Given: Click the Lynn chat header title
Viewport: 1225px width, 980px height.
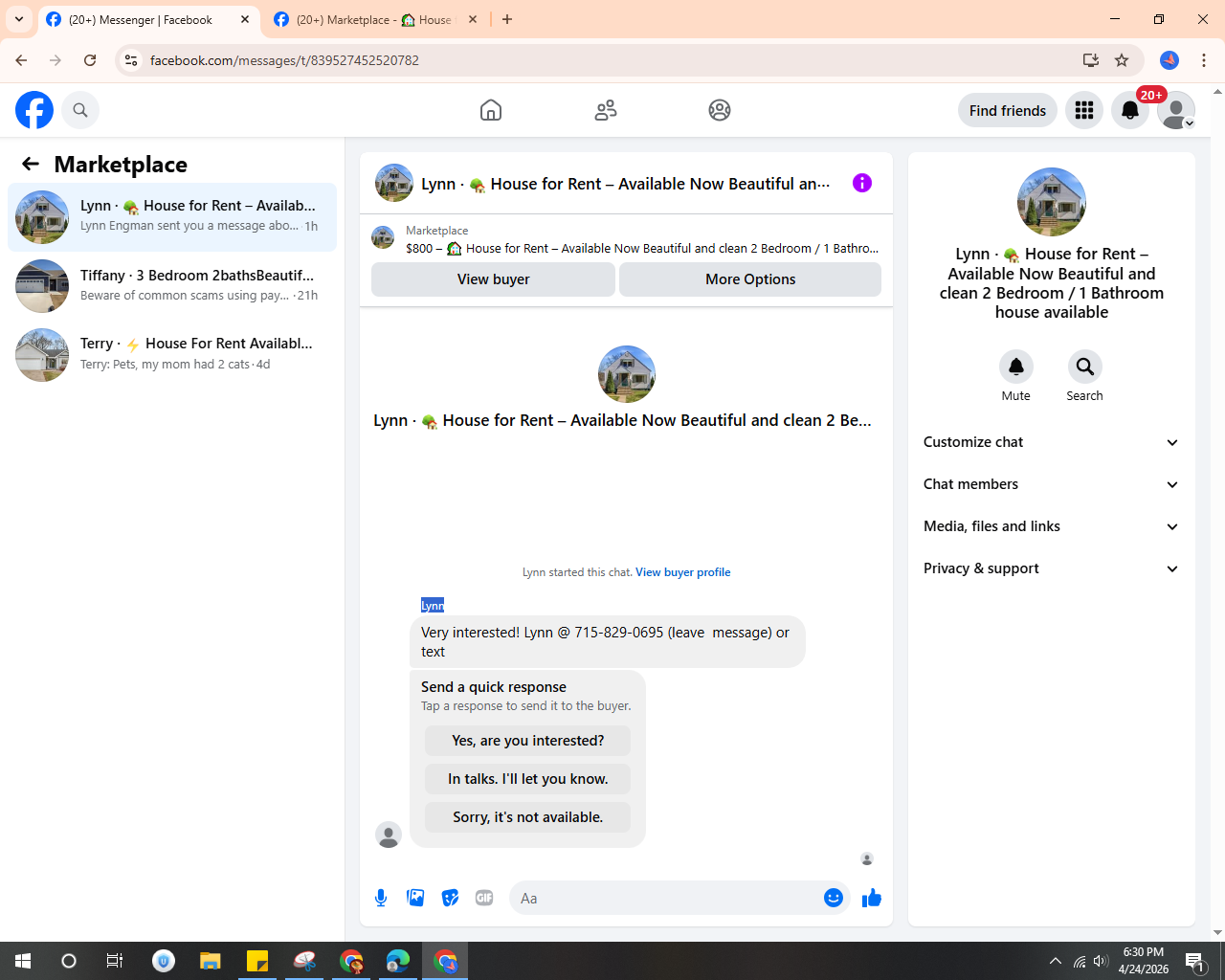Looking at the screenshot, I should point(626,184).
